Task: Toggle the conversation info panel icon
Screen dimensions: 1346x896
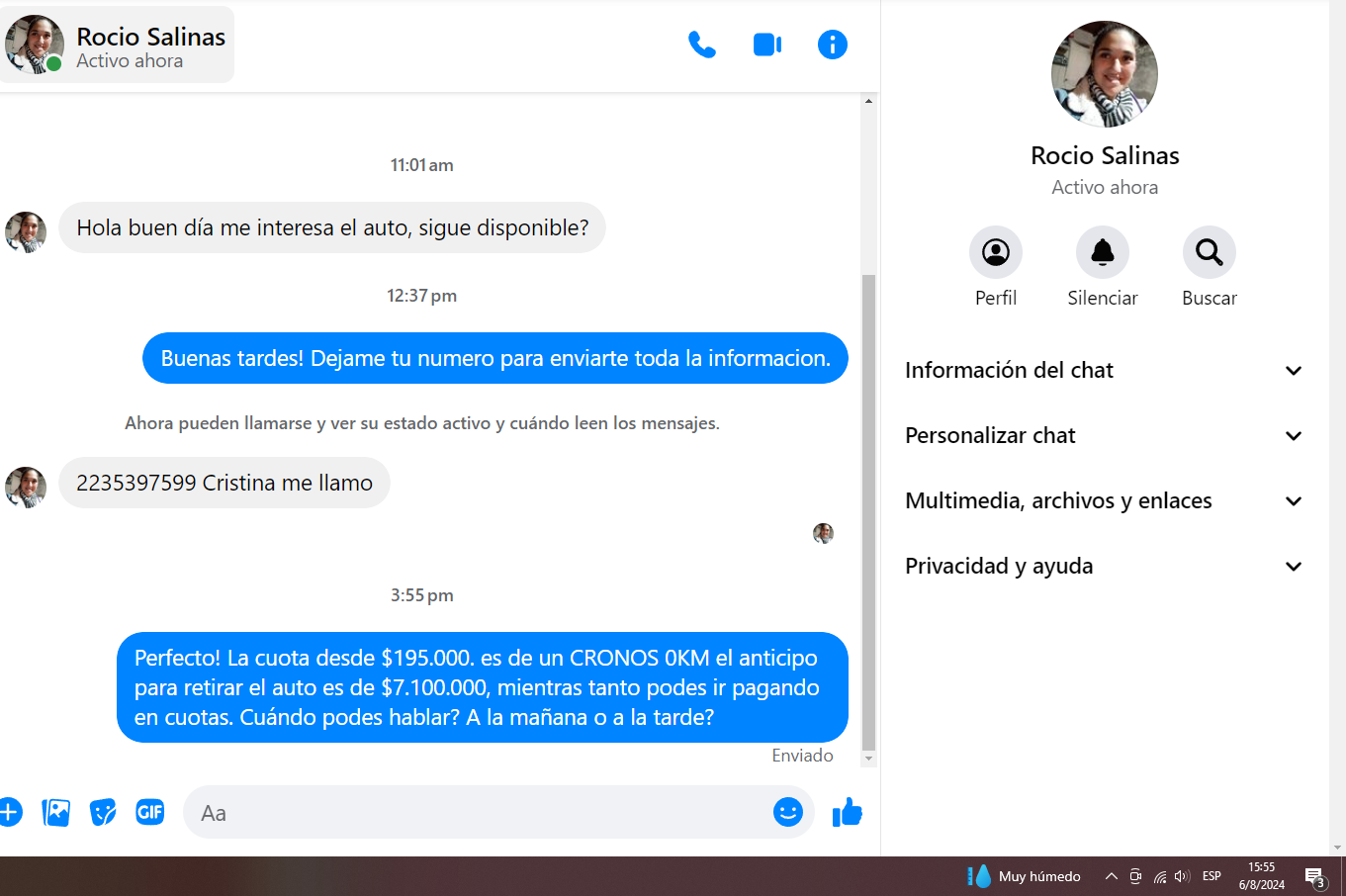Action: tap(832, 45)
